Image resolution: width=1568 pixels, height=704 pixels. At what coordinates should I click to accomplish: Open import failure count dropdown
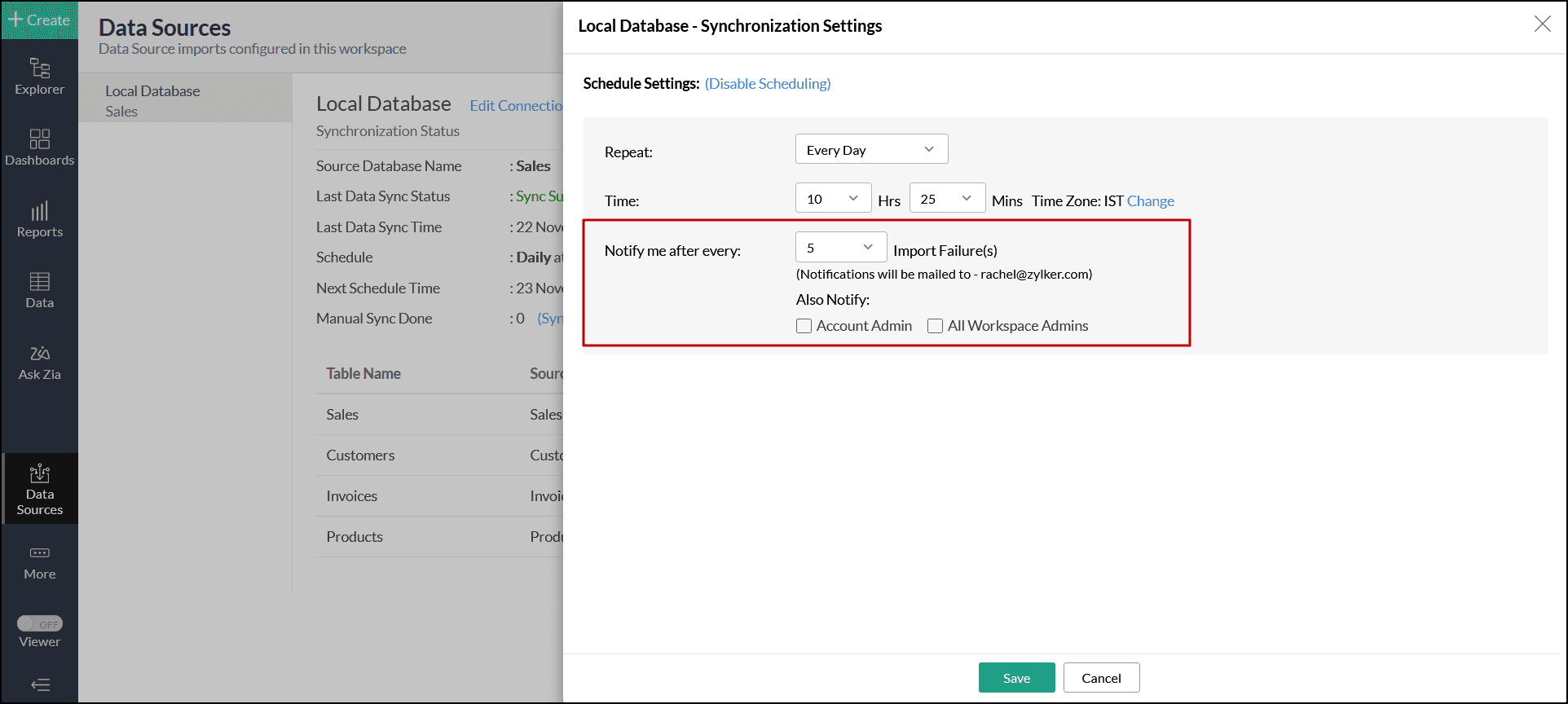[x=840, y=248]
